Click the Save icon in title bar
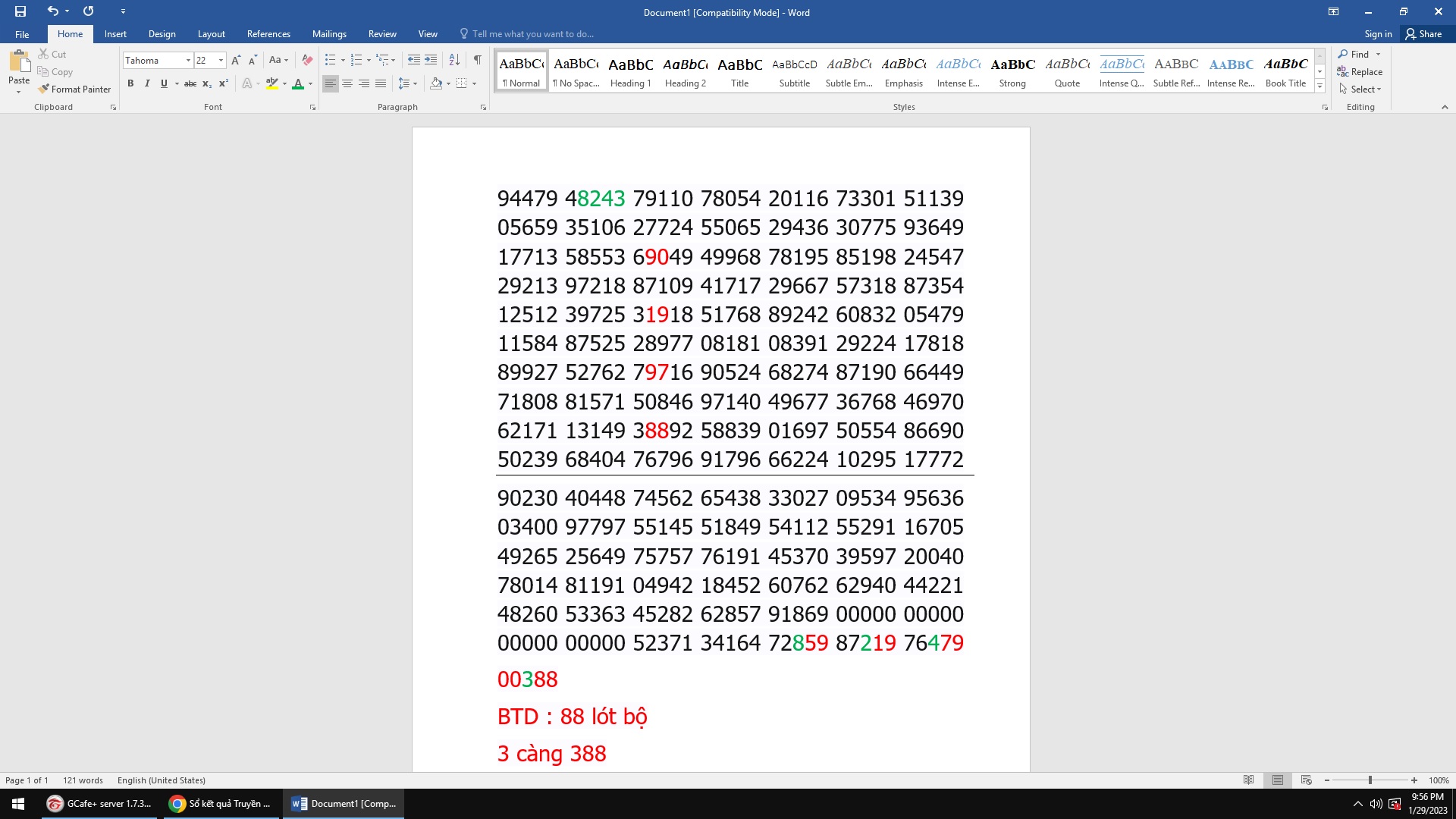The height and width of the screenshot is (819, 1456). point(20,11)
